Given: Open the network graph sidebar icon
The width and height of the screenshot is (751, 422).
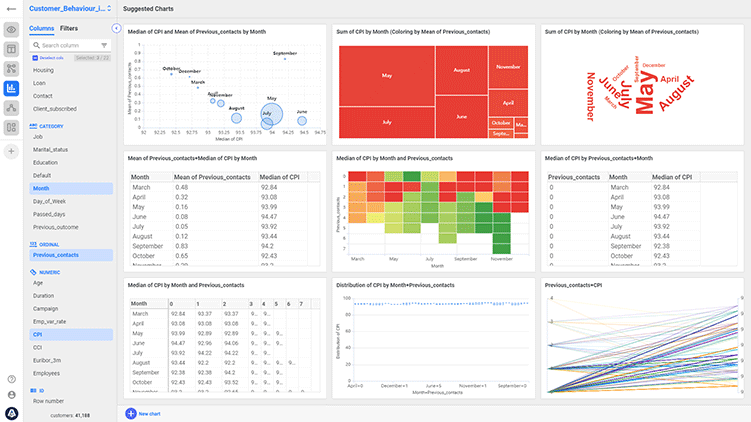Looking at the screenshot, I should click(x=11, y=108).
